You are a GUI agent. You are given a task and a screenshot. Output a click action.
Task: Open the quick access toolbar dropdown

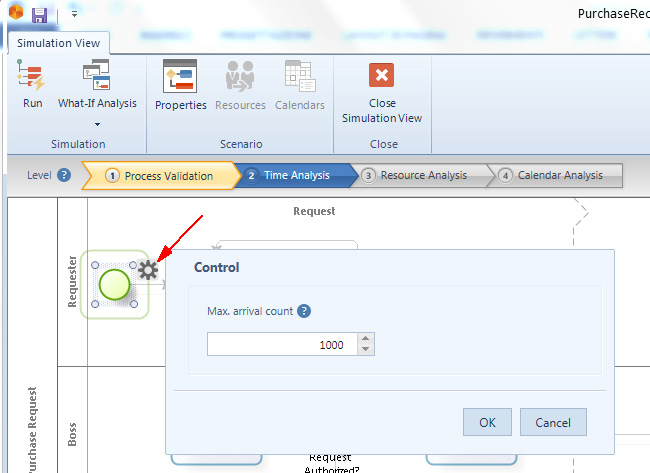[x=74, y=14]
